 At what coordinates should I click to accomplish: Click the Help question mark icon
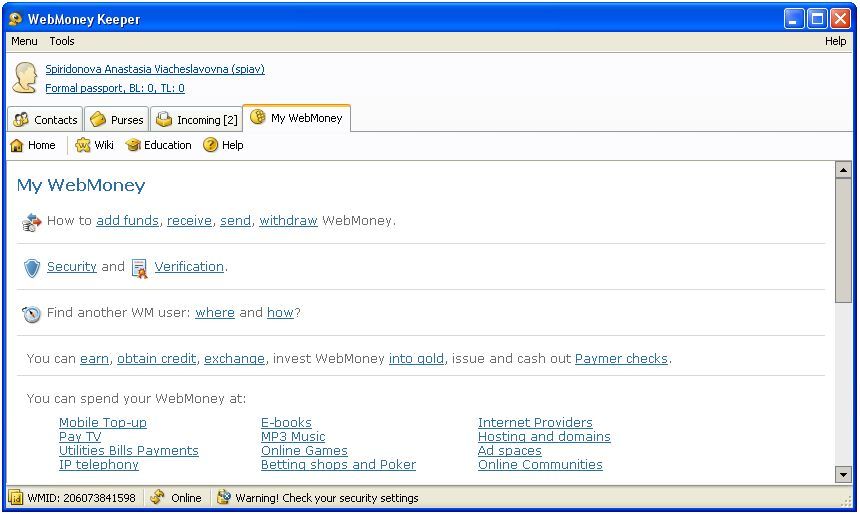point(211,145)
